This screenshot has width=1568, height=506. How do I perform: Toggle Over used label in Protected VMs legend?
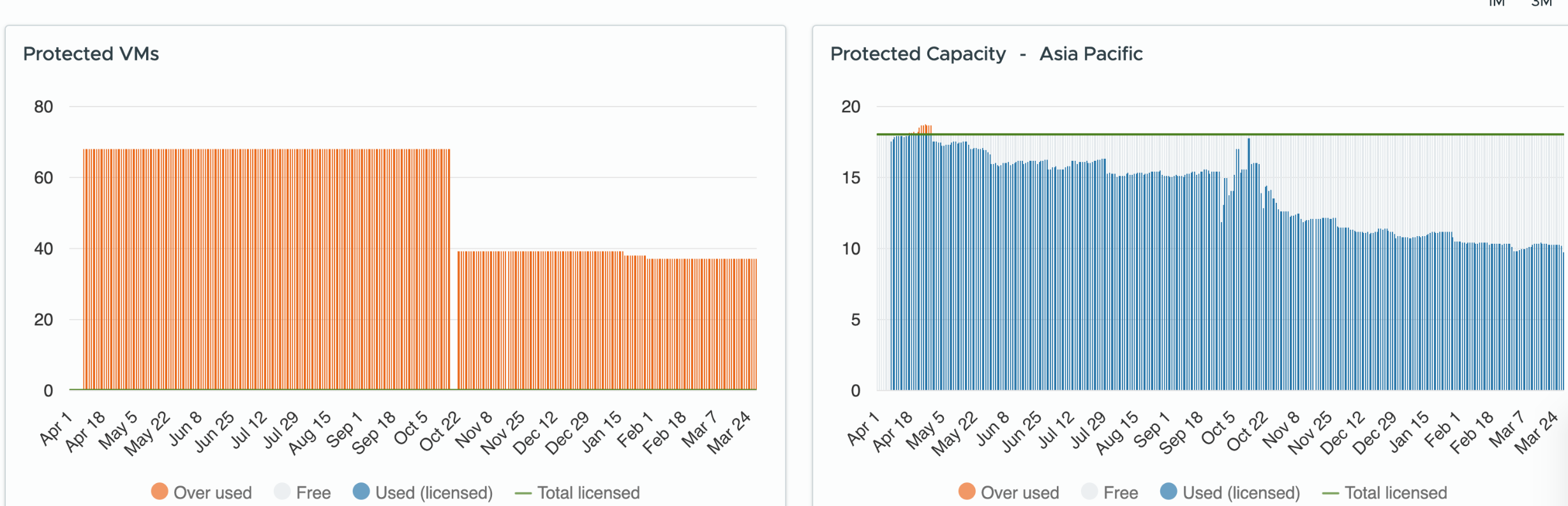pyautogui.click(x=213, y=493)
